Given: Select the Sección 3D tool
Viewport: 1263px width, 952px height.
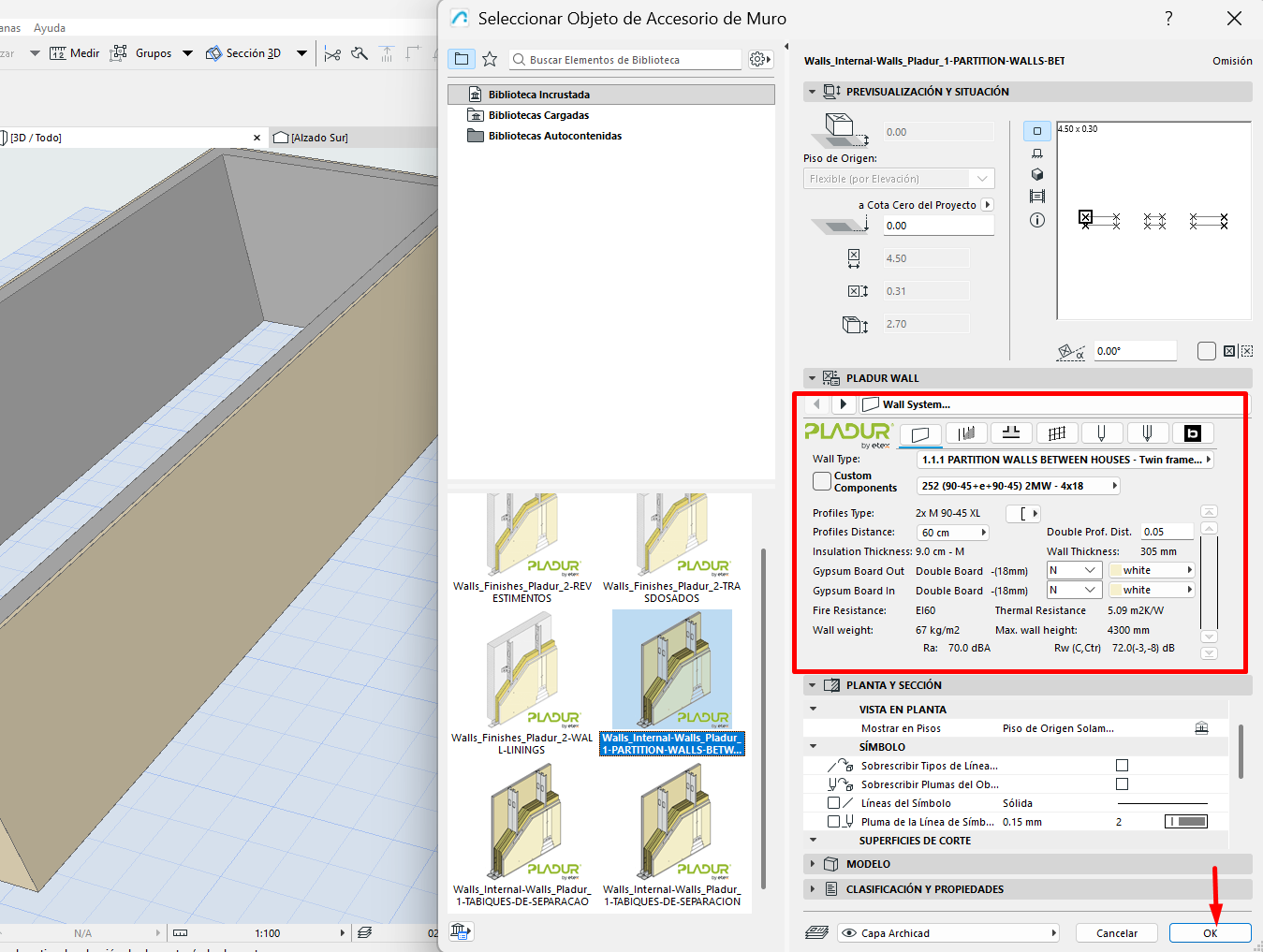Looking at the screenshot, I should click(x=243, y=53).
